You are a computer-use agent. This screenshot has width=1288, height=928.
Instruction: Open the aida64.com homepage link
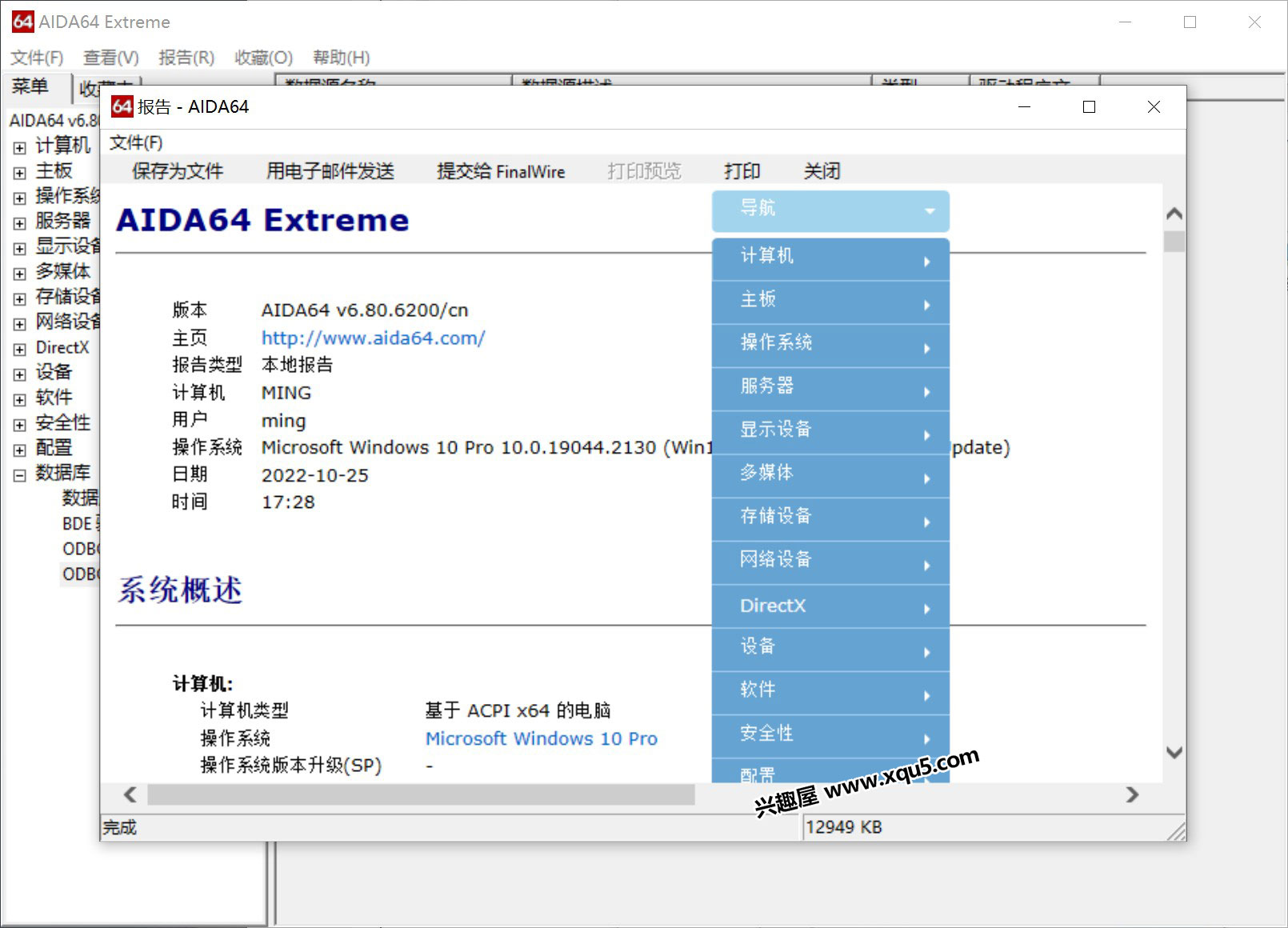pyautogui.click(x=373, y=338)
